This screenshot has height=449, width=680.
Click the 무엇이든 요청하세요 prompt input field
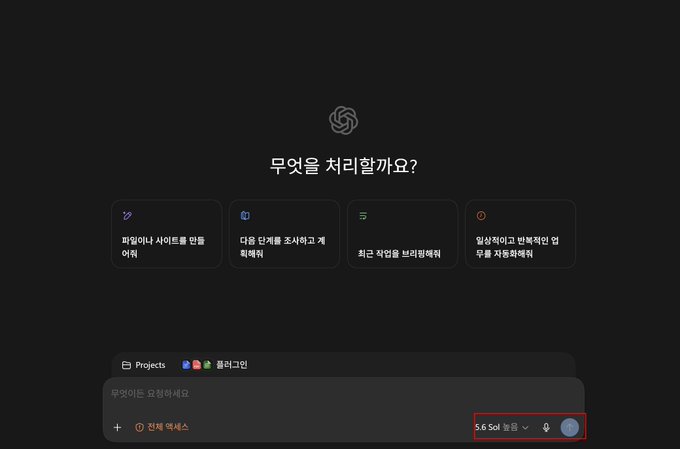coord(343,394)
